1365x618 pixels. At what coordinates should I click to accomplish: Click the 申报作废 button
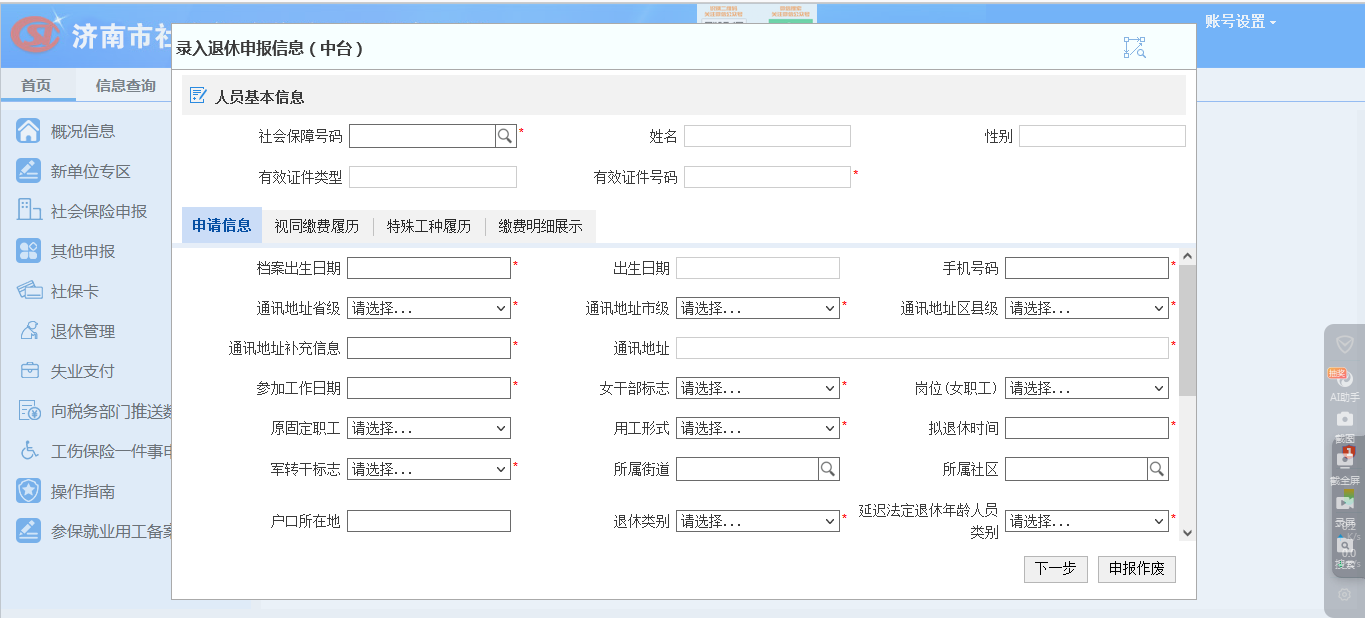1136,569
